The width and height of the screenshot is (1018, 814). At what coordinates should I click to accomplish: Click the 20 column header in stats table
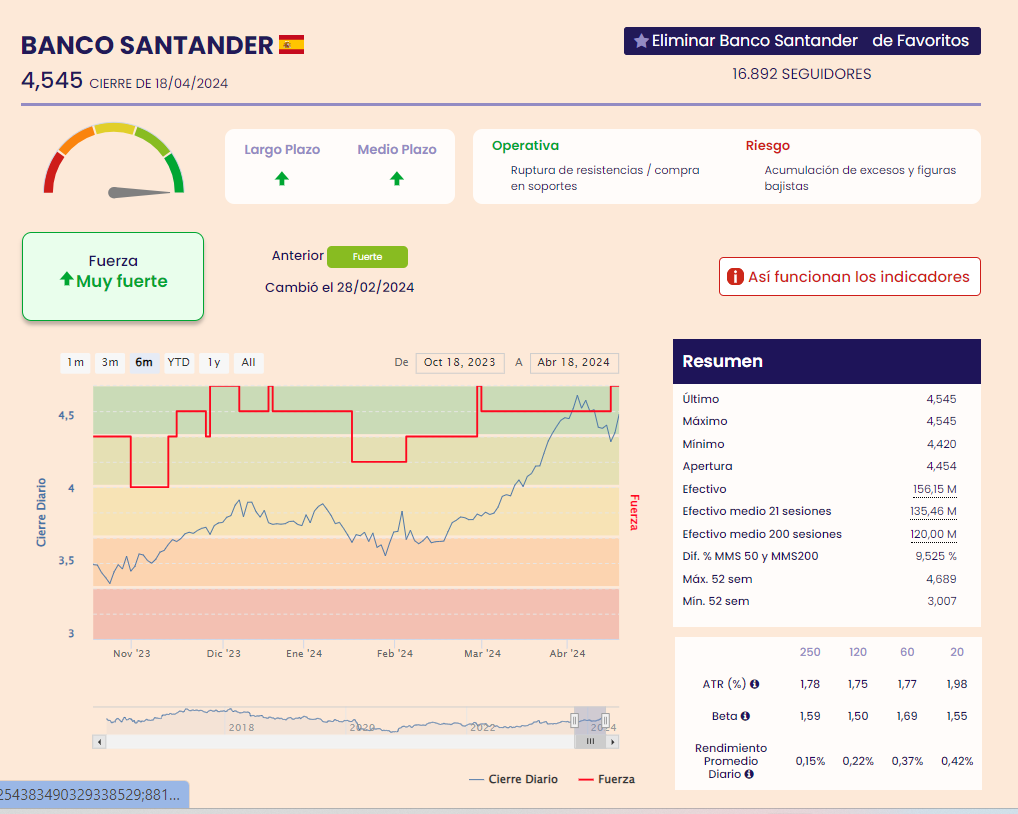956,652
